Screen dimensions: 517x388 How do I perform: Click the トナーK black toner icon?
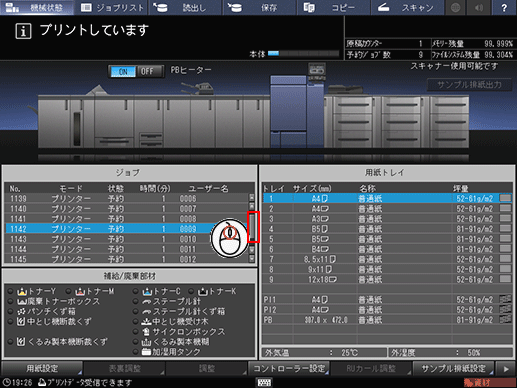[203, 292]
